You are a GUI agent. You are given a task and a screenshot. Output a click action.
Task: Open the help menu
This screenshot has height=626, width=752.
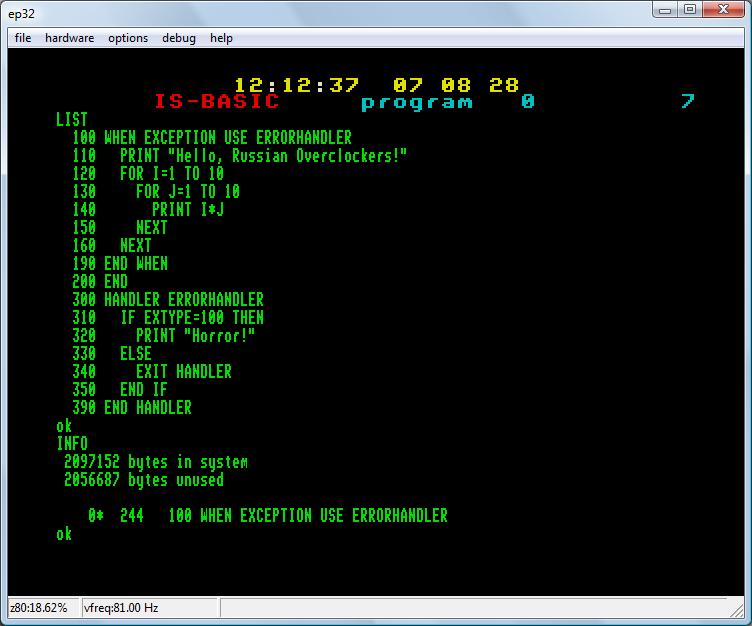221,38
